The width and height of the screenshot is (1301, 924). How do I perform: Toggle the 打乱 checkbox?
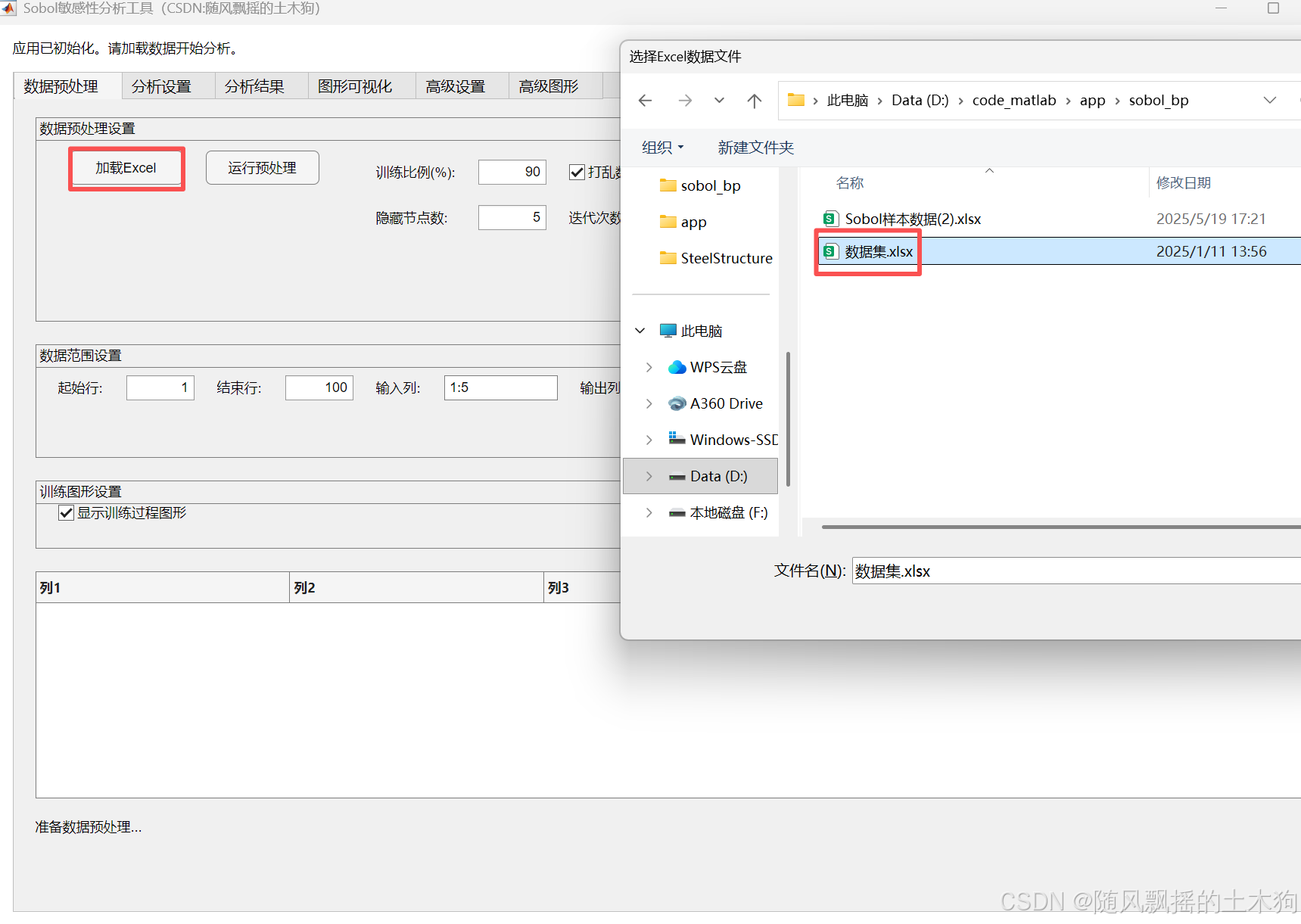577,172
